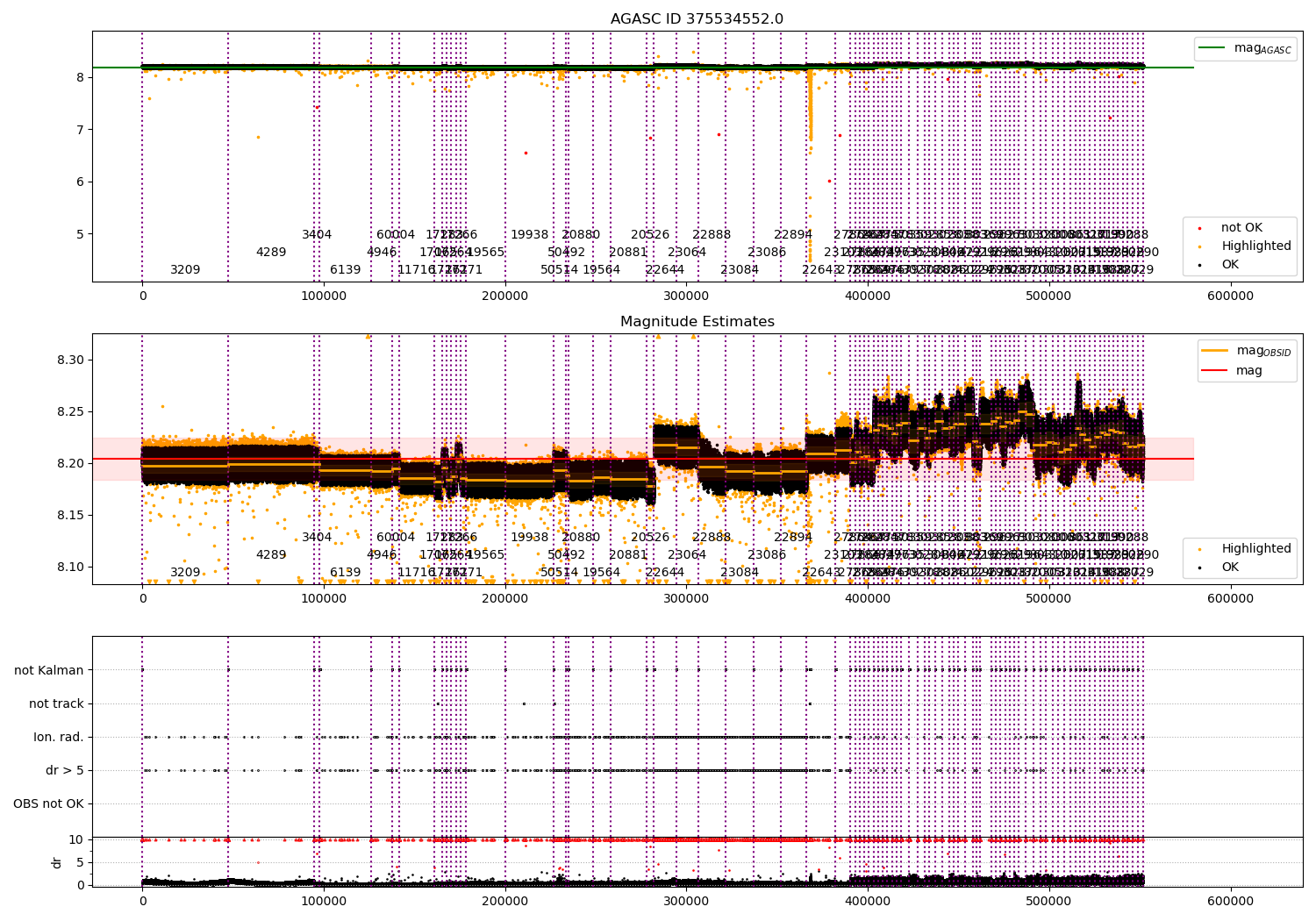Select the orange mag OBSID legend entry
Screen dimensions: 1316x921
click(1247, 351)
